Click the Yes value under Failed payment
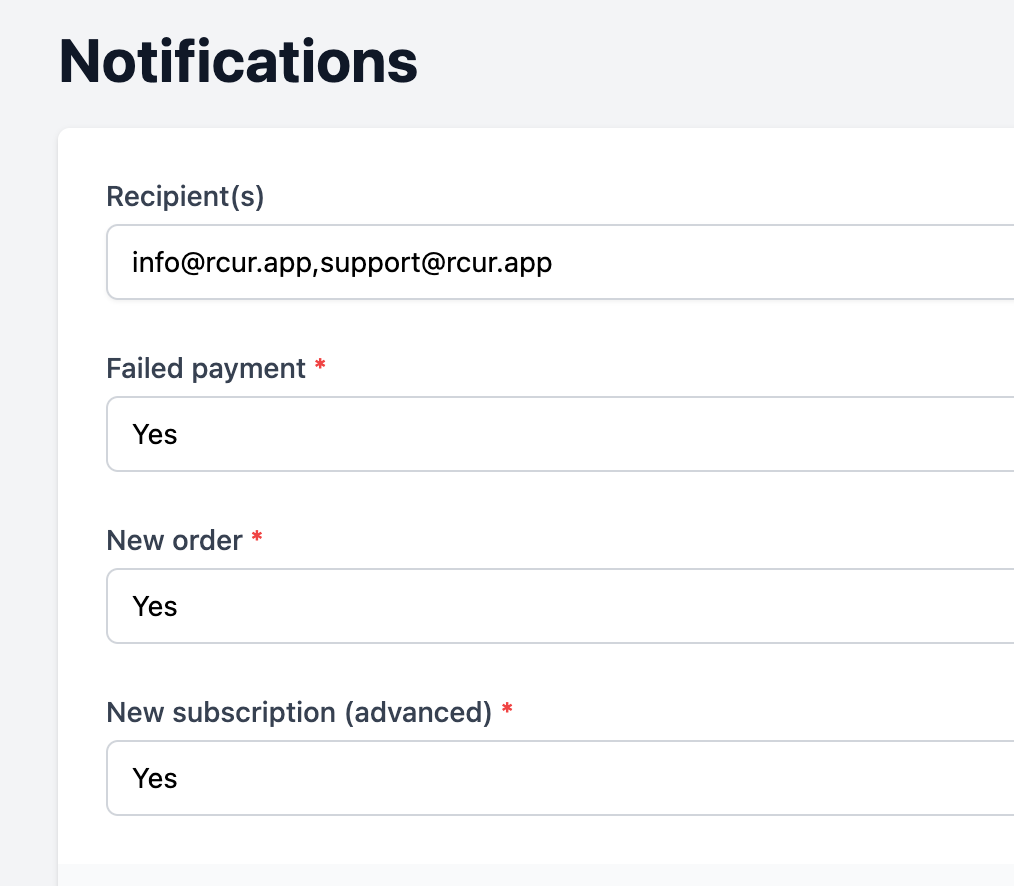The height and width of the screenshot is (886, 1014). point(155,435)
